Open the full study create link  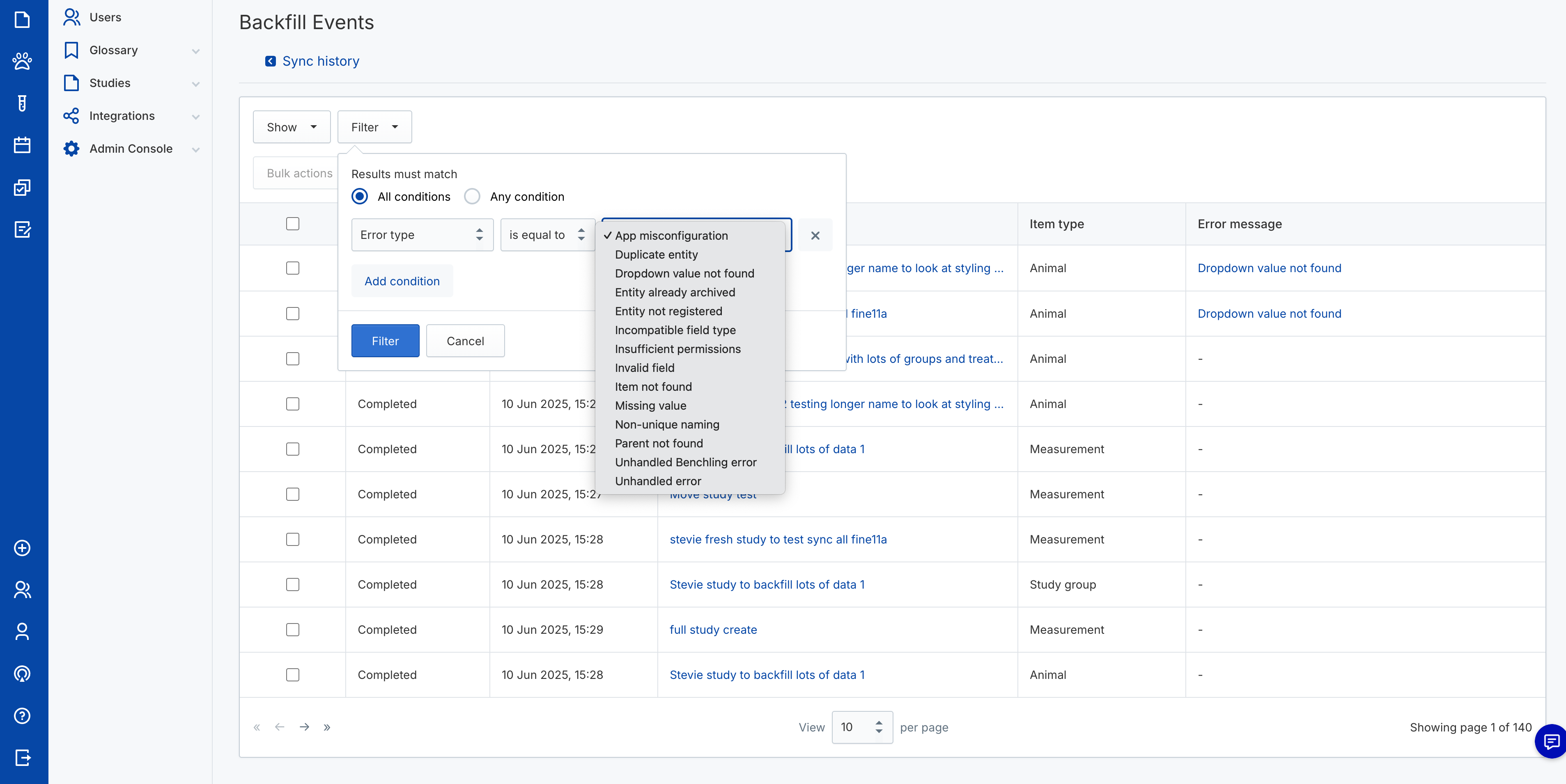pos(713,630)
